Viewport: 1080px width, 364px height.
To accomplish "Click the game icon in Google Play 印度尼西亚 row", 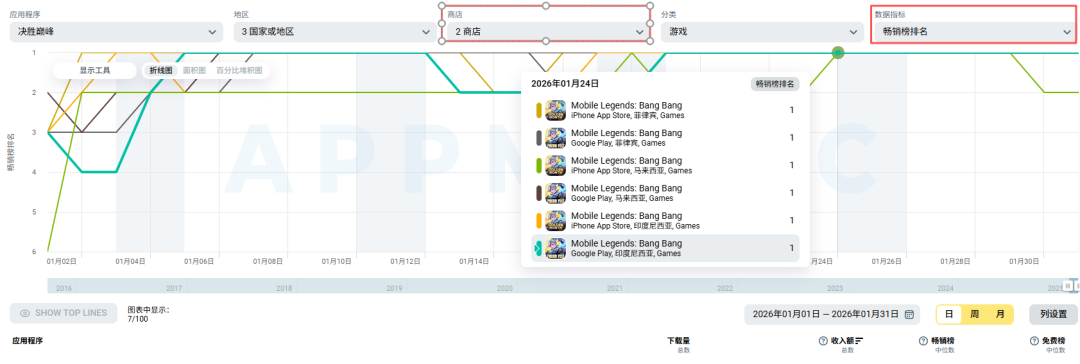I will (555, 248).
